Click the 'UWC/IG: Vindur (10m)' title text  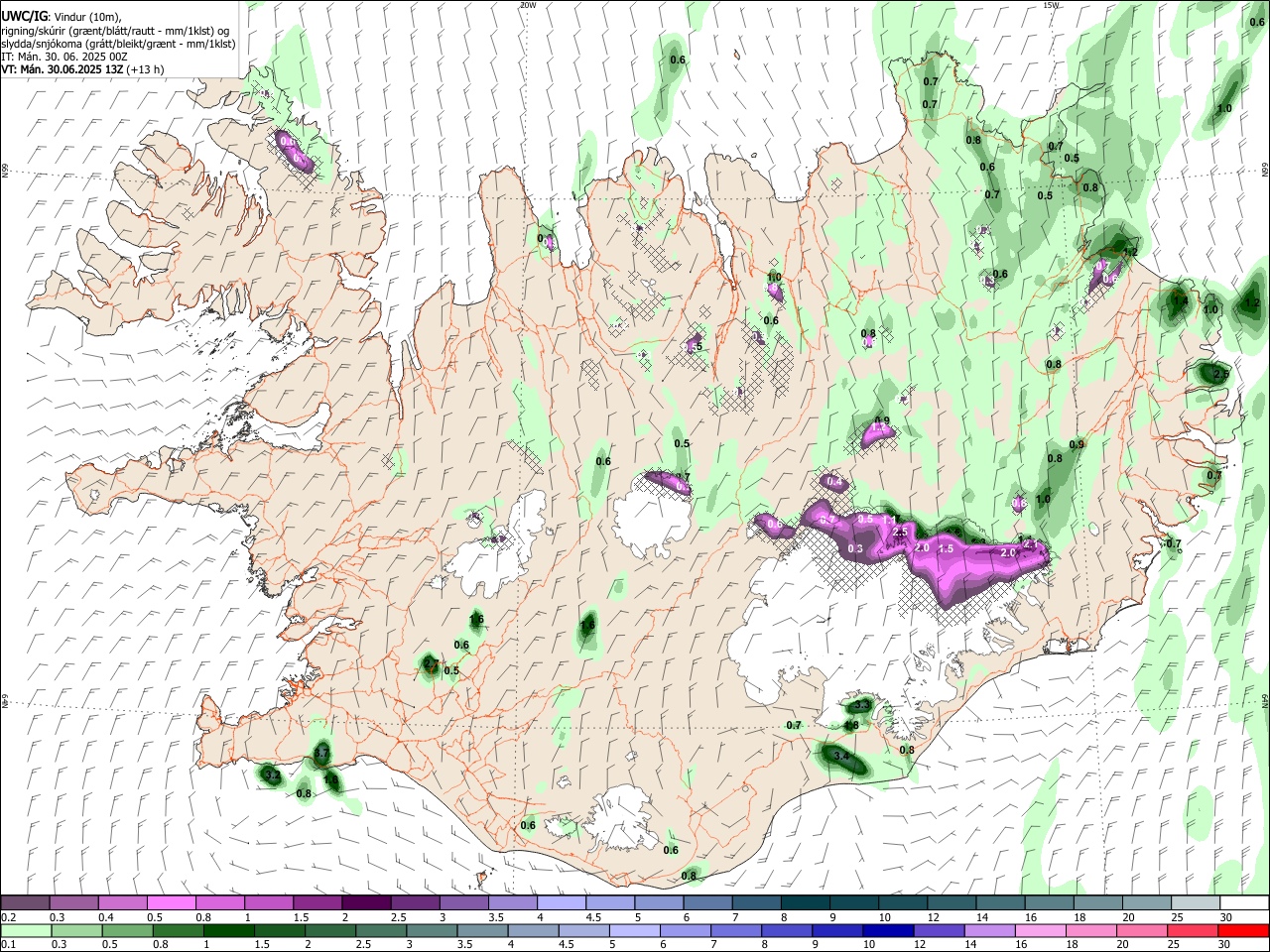61,16
